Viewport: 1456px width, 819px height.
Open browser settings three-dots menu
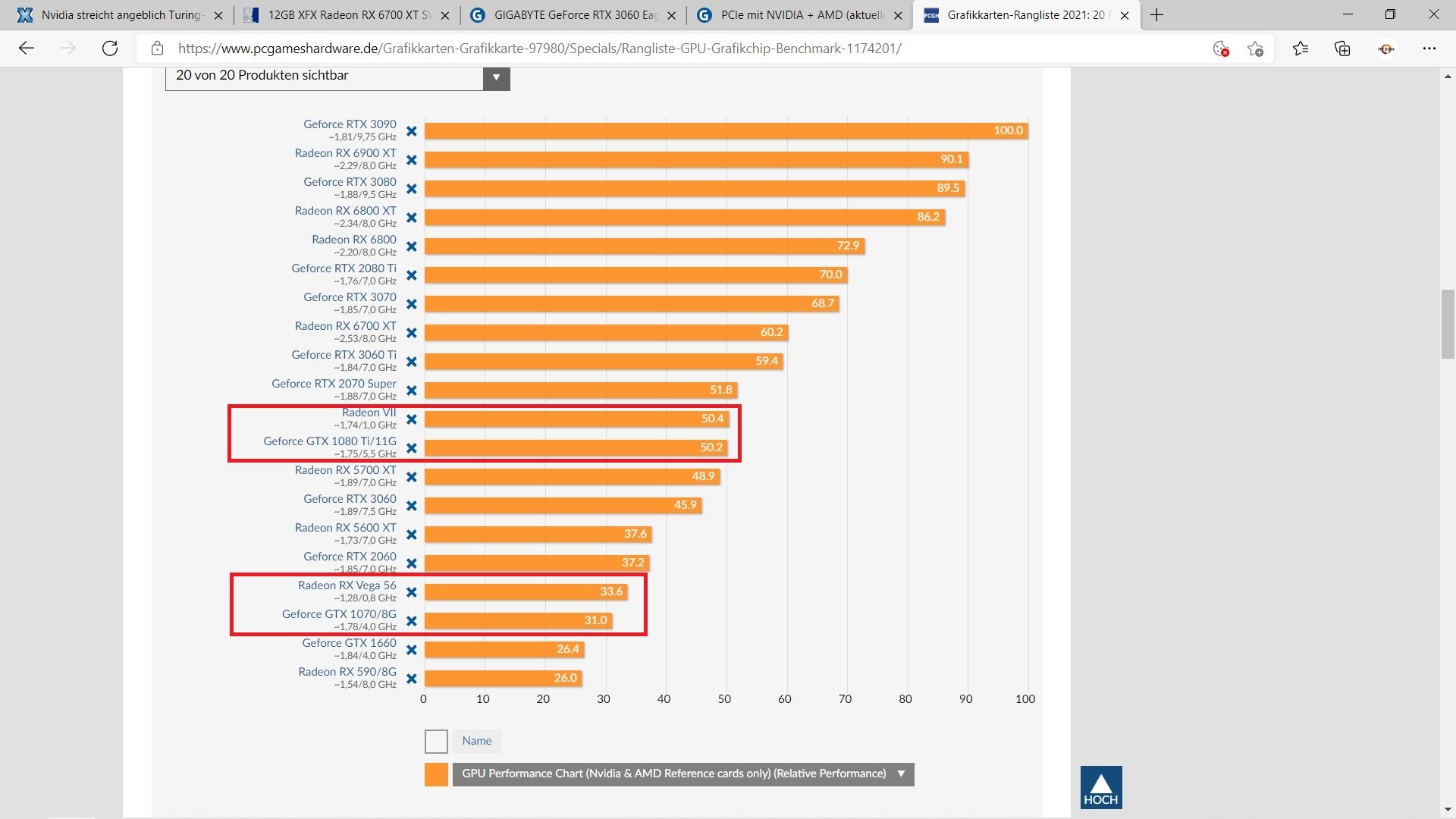pyautogui.click(x=1429, y=49)
